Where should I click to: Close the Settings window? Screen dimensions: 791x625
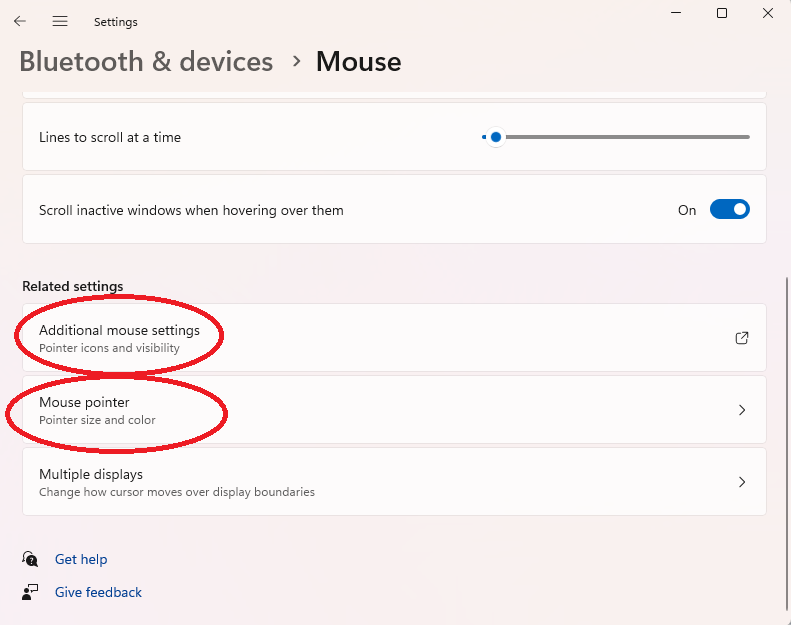tap(767, 13)
